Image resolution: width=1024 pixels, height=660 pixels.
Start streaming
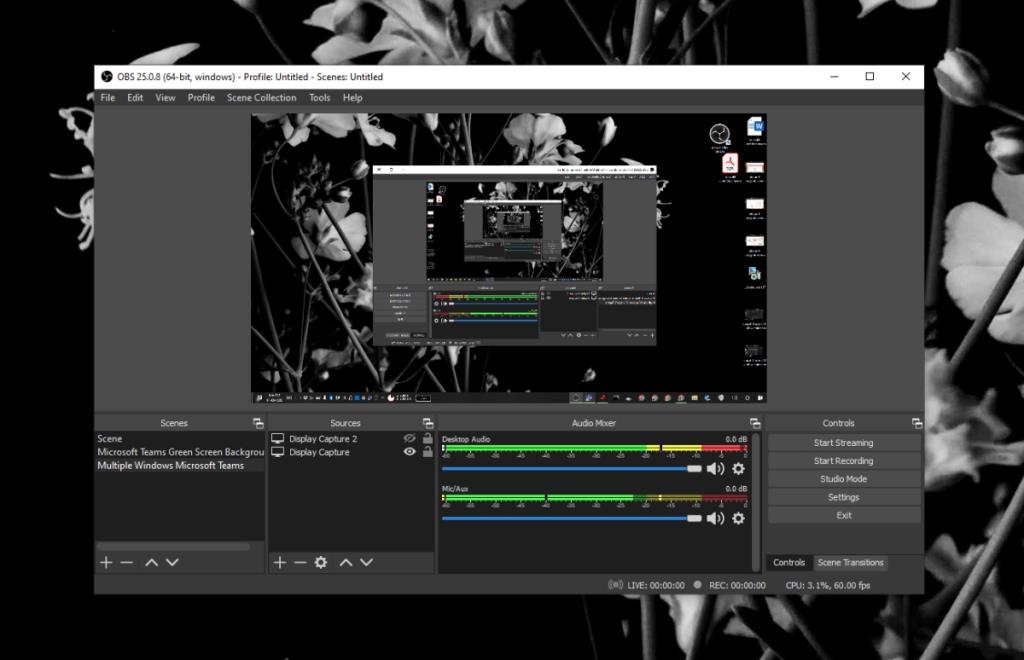[844, 442]
